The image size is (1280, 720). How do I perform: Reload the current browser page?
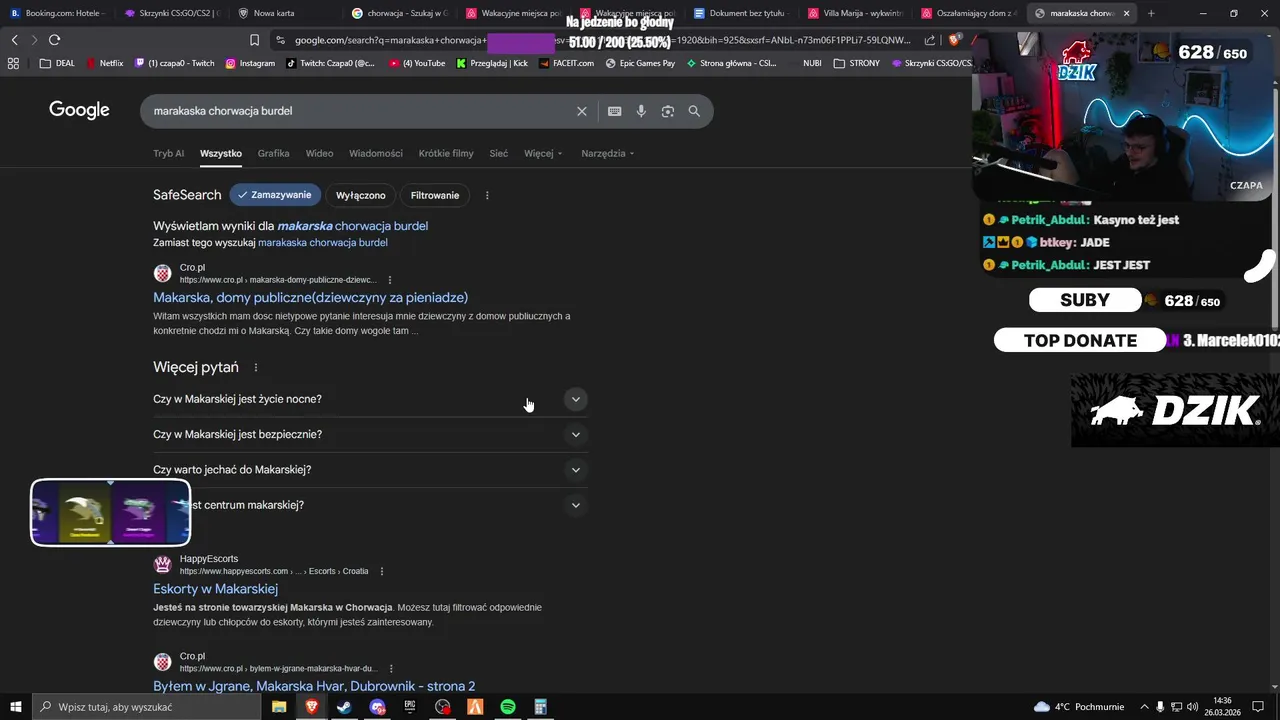(54, 40)
